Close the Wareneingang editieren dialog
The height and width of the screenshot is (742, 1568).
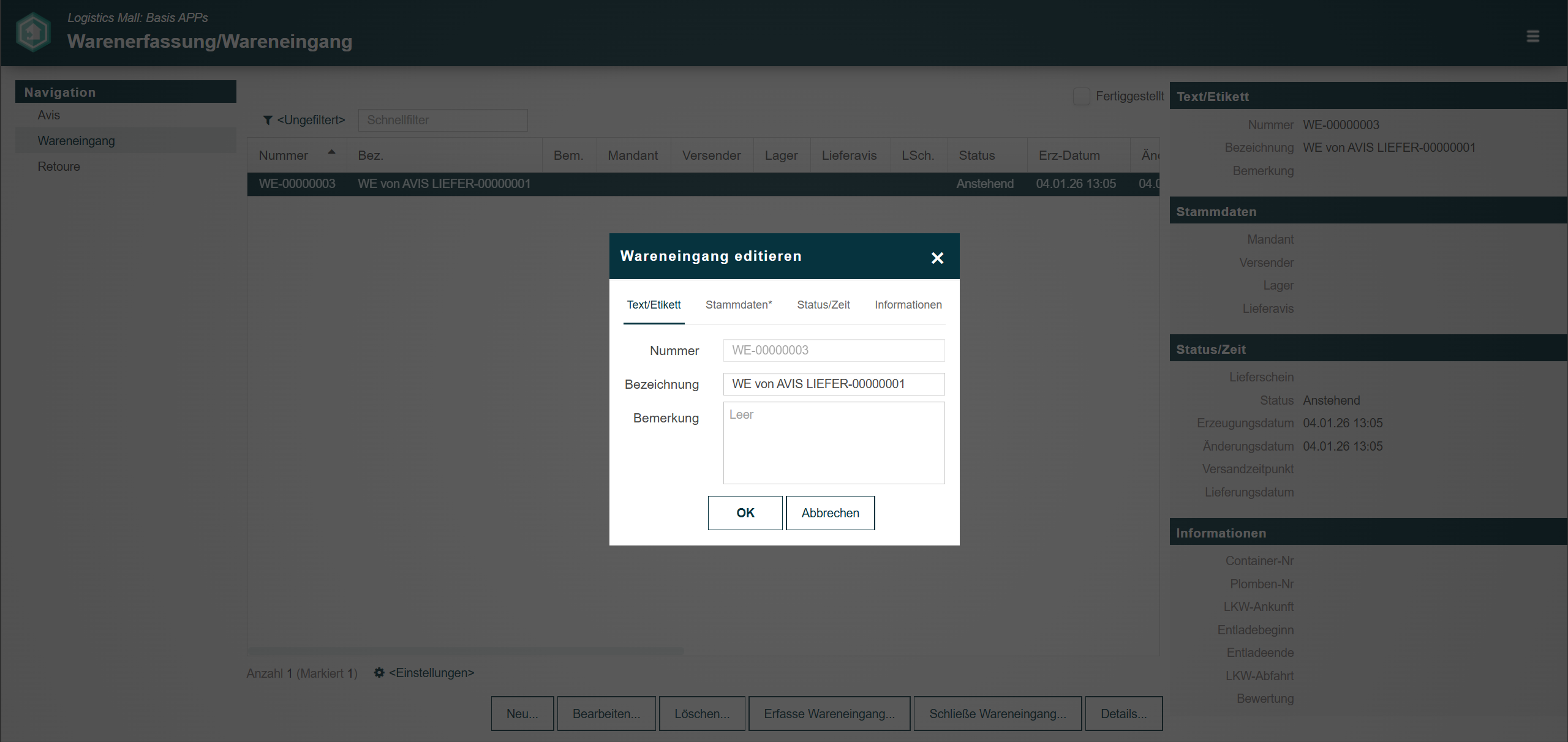click(x=937, y=258)
